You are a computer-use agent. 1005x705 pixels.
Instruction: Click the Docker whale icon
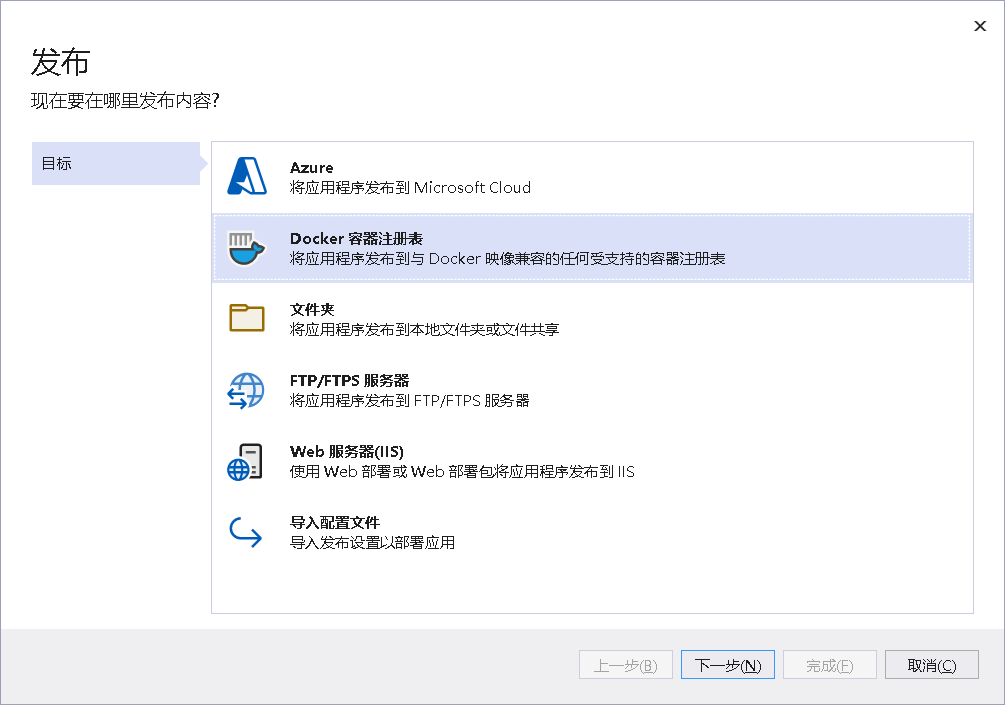246,248
